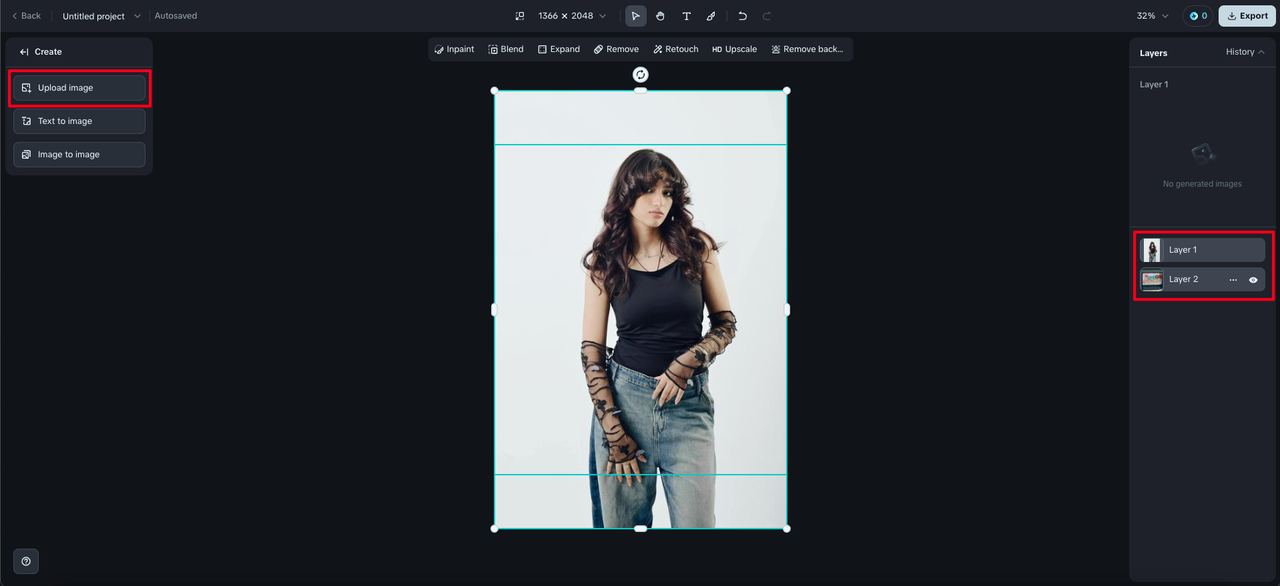Open the 1366 × 2048 canvas size dropdown
The height and width of the screenshot is (586, 1280).
pos(572,16)
